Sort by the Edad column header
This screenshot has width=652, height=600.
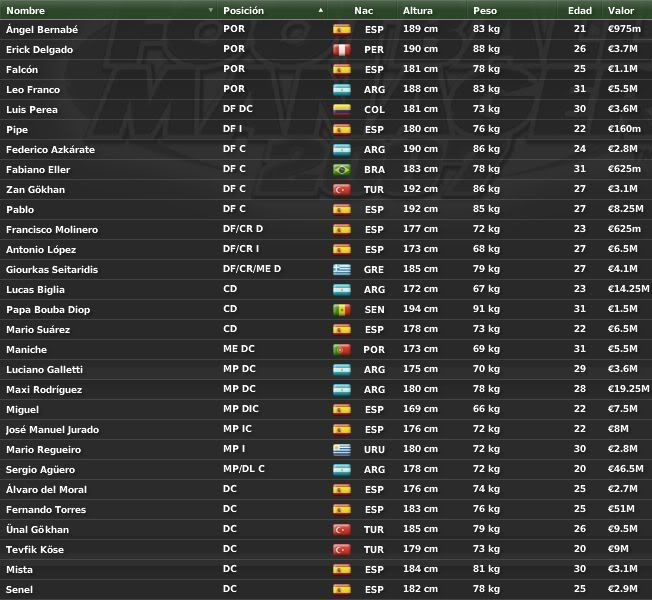580,10
